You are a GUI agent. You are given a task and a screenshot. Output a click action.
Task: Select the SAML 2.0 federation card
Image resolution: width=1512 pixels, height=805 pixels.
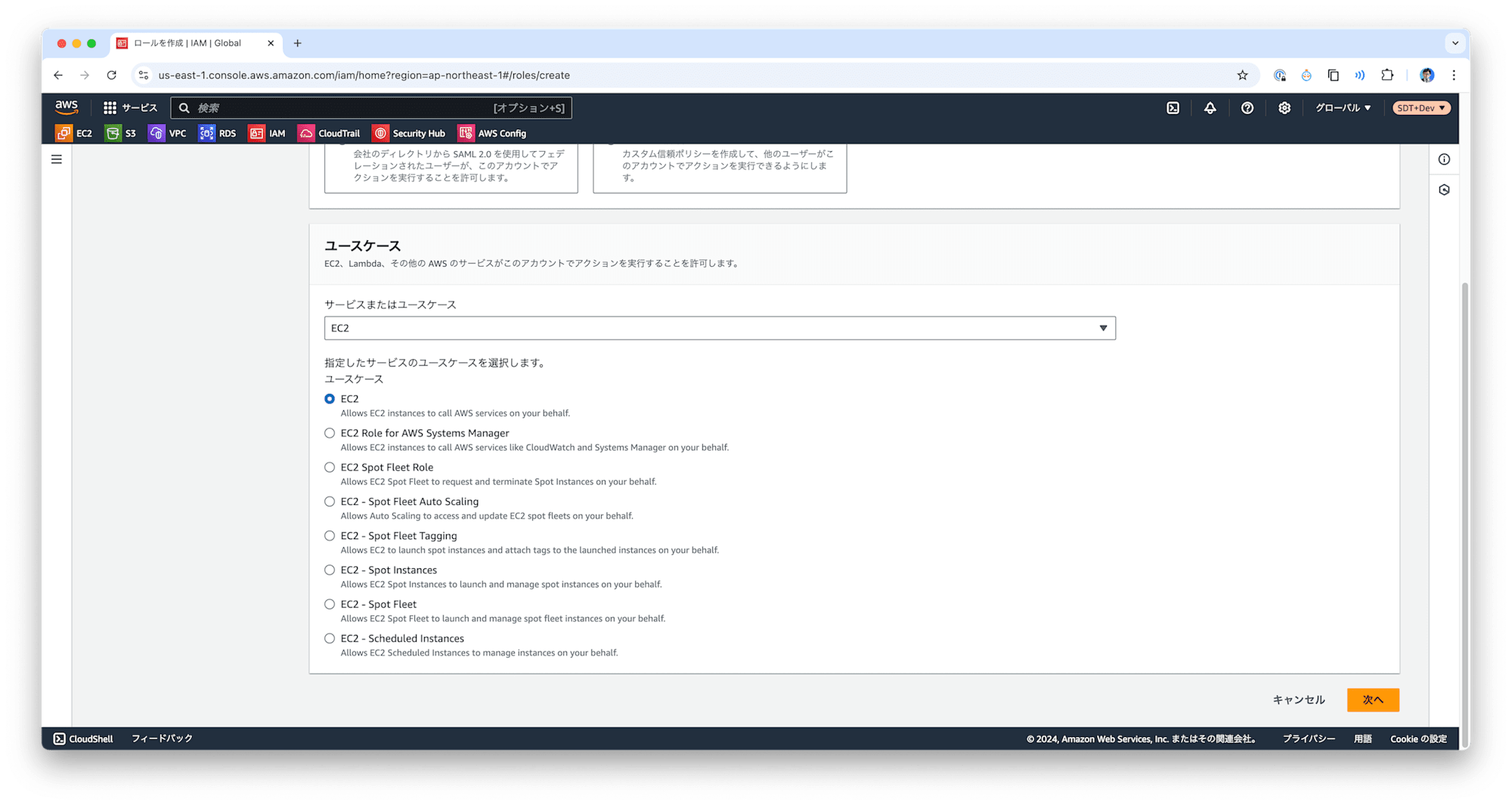click(451, 169)
